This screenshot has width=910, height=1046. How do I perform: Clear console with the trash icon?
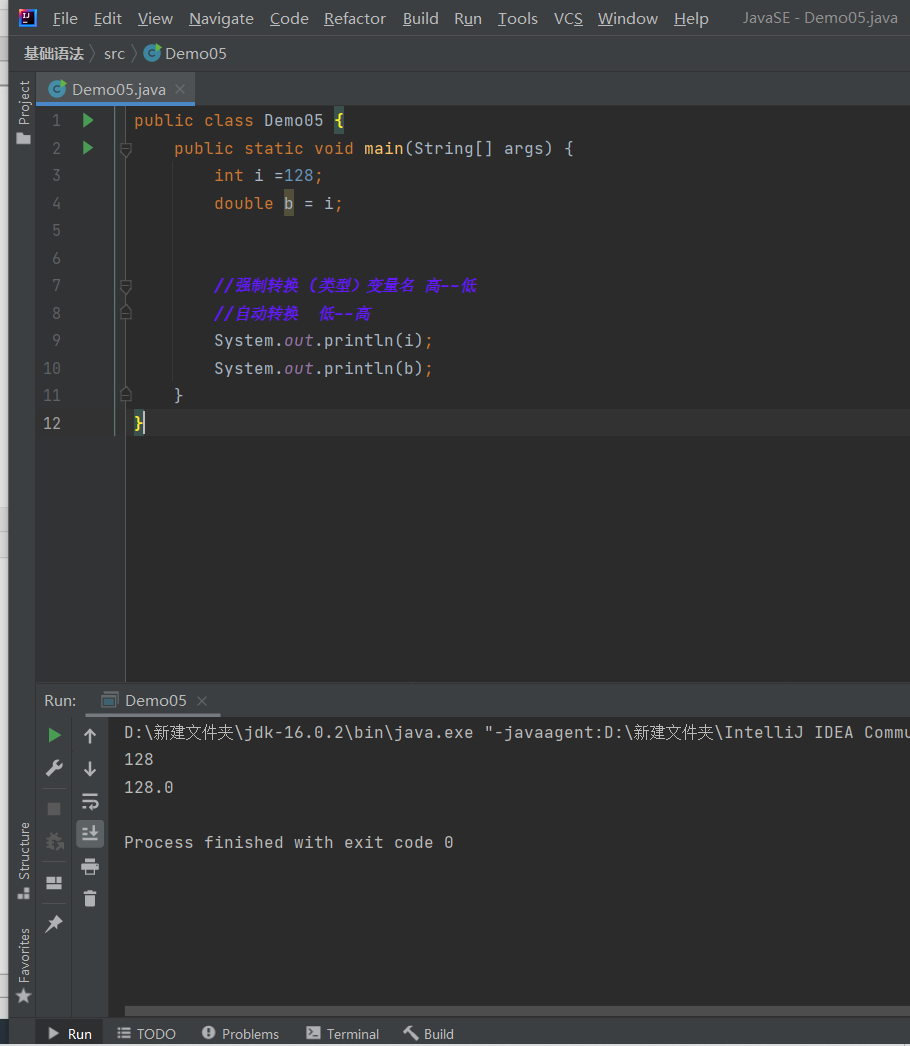point(90,899)
